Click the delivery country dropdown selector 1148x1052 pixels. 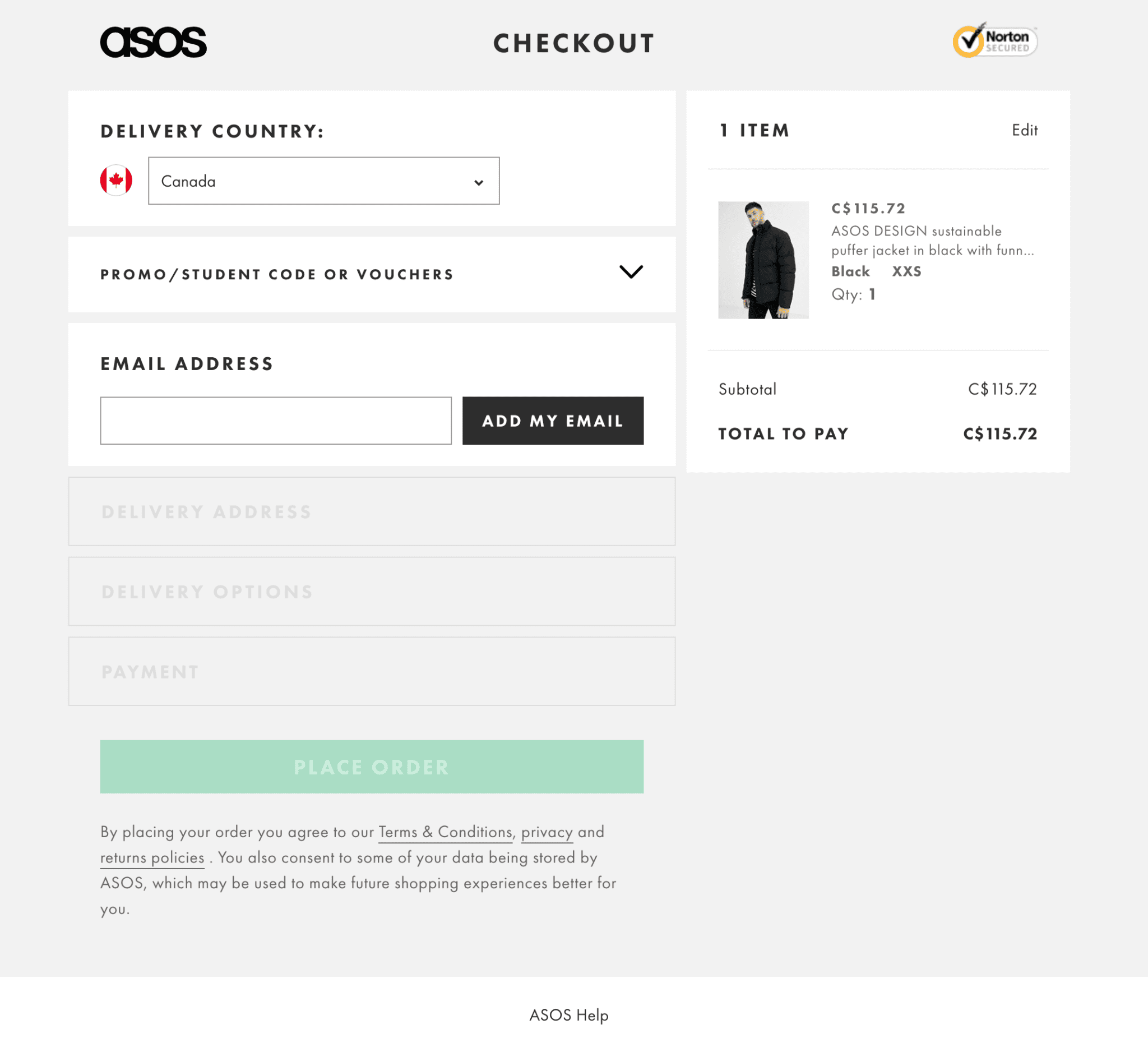(324, 181)
